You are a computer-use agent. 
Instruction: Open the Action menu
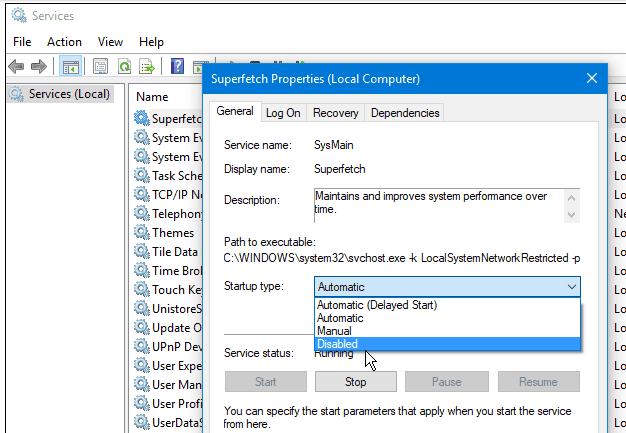[64, 42]
